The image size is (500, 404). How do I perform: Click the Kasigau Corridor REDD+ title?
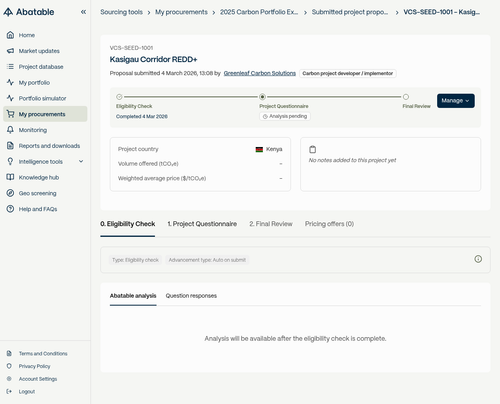click(153, 59)
